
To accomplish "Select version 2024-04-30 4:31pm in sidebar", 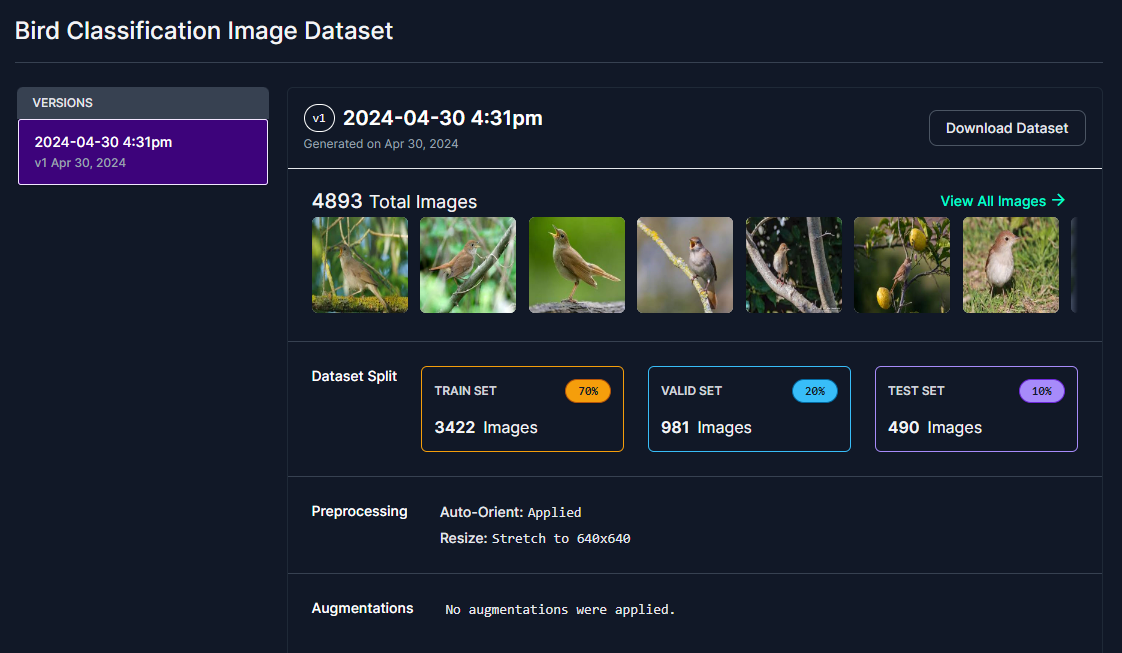I will (143, 152).
